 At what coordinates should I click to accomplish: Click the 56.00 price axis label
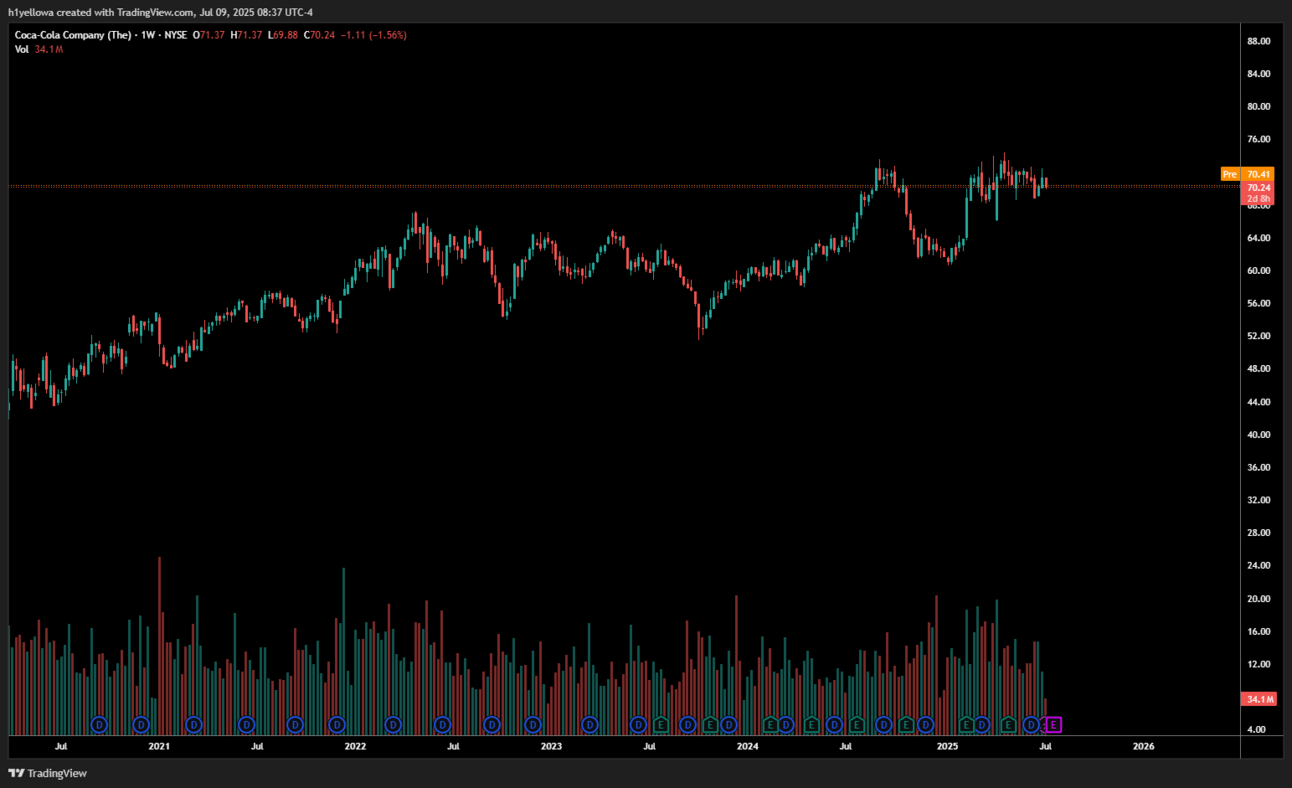(x=1258, y=304)
